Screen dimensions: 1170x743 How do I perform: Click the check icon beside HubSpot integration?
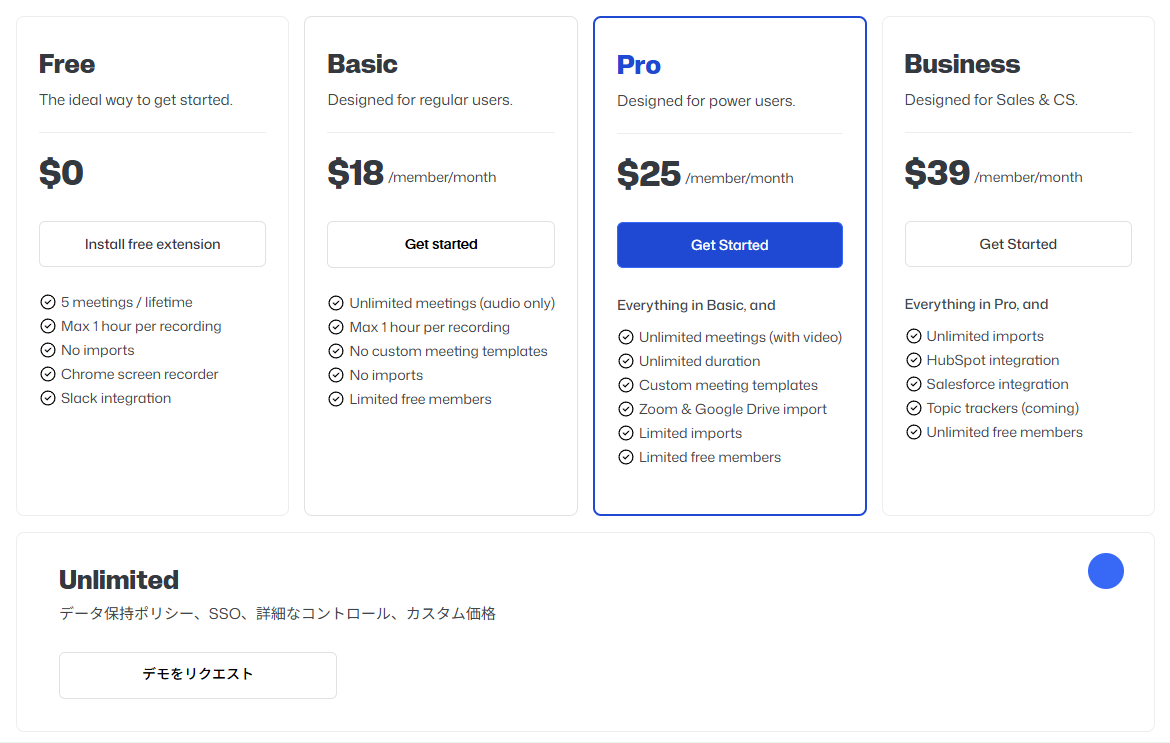(x=914, y=360)
